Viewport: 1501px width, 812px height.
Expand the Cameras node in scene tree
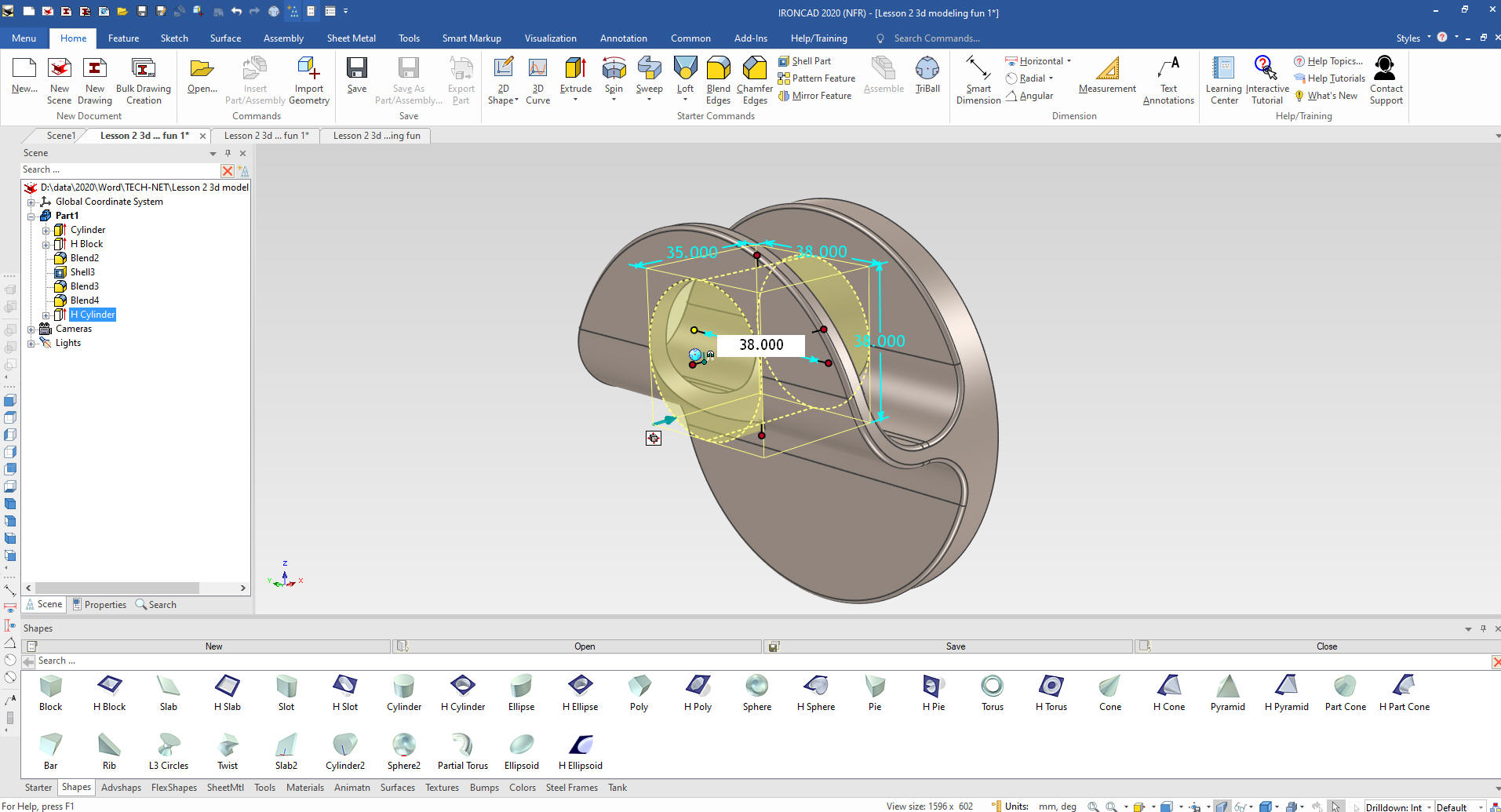point(31,330)
